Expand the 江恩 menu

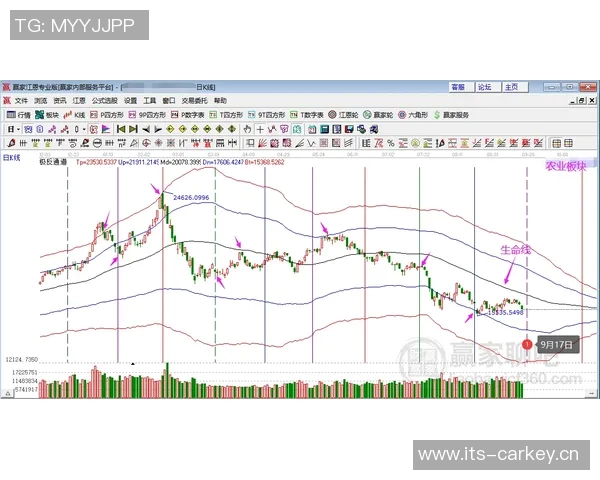pyautogui.click(x=78, y=101)
